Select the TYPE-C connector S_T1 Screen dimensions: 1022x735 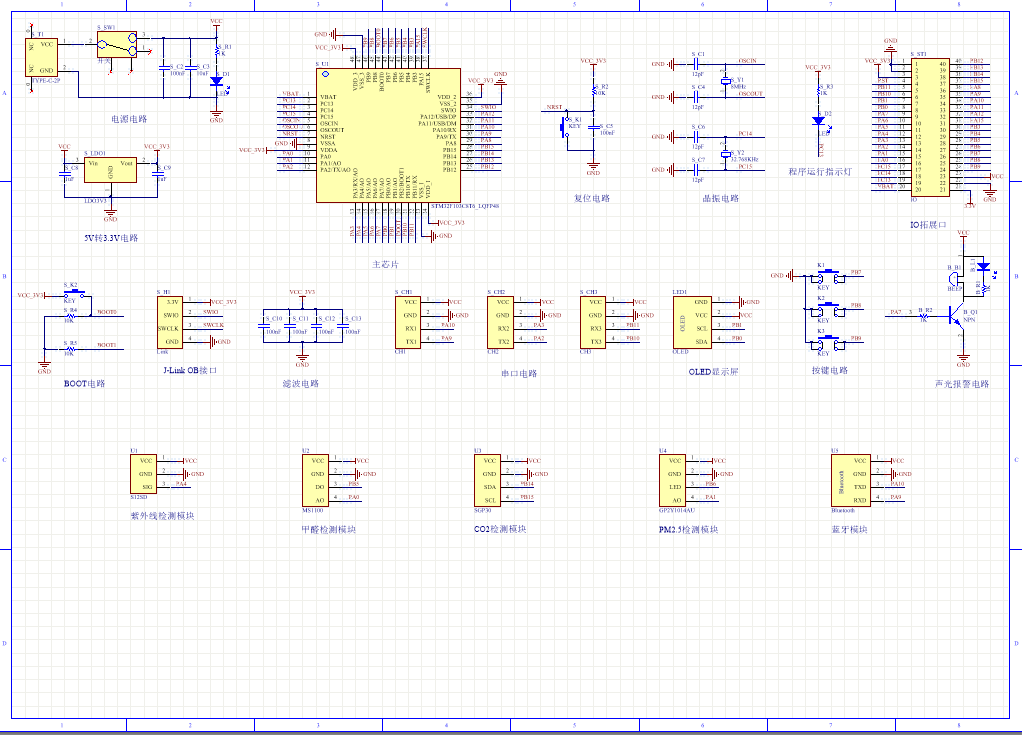(x=42, y=57)
